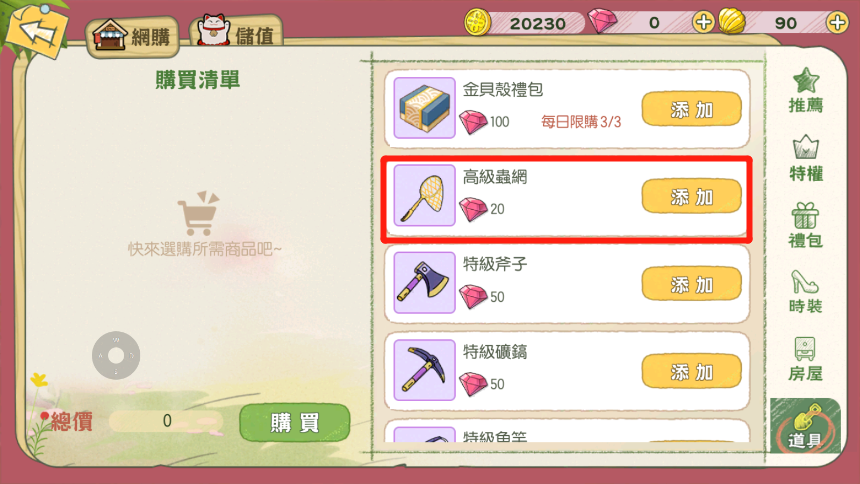Select the 道具 shovel category
Image resolution: width=860 pixels, height=484 pixels.
805,426
